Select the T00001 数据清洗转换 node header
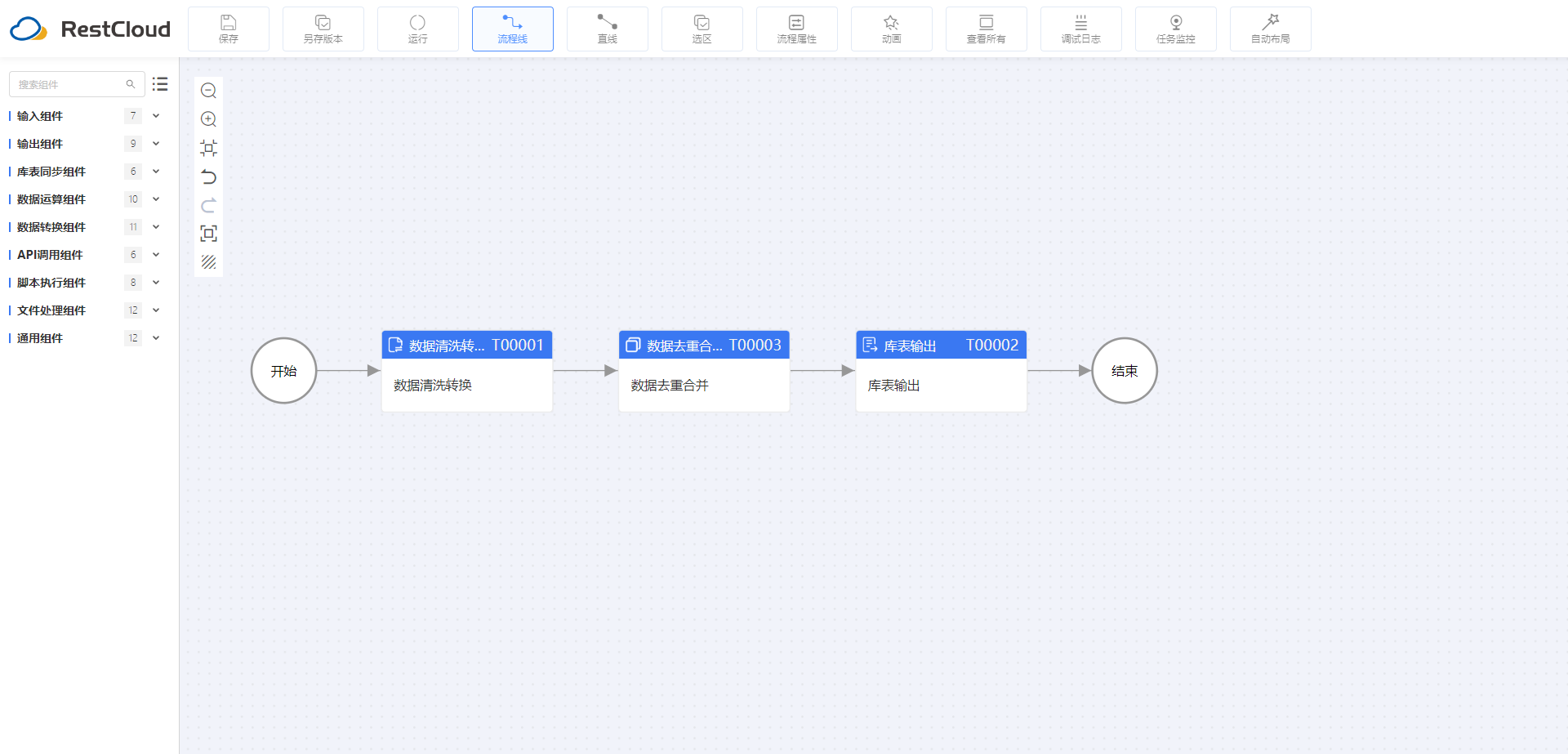This screenshot has height=754, width=1568. click(467, 345)
